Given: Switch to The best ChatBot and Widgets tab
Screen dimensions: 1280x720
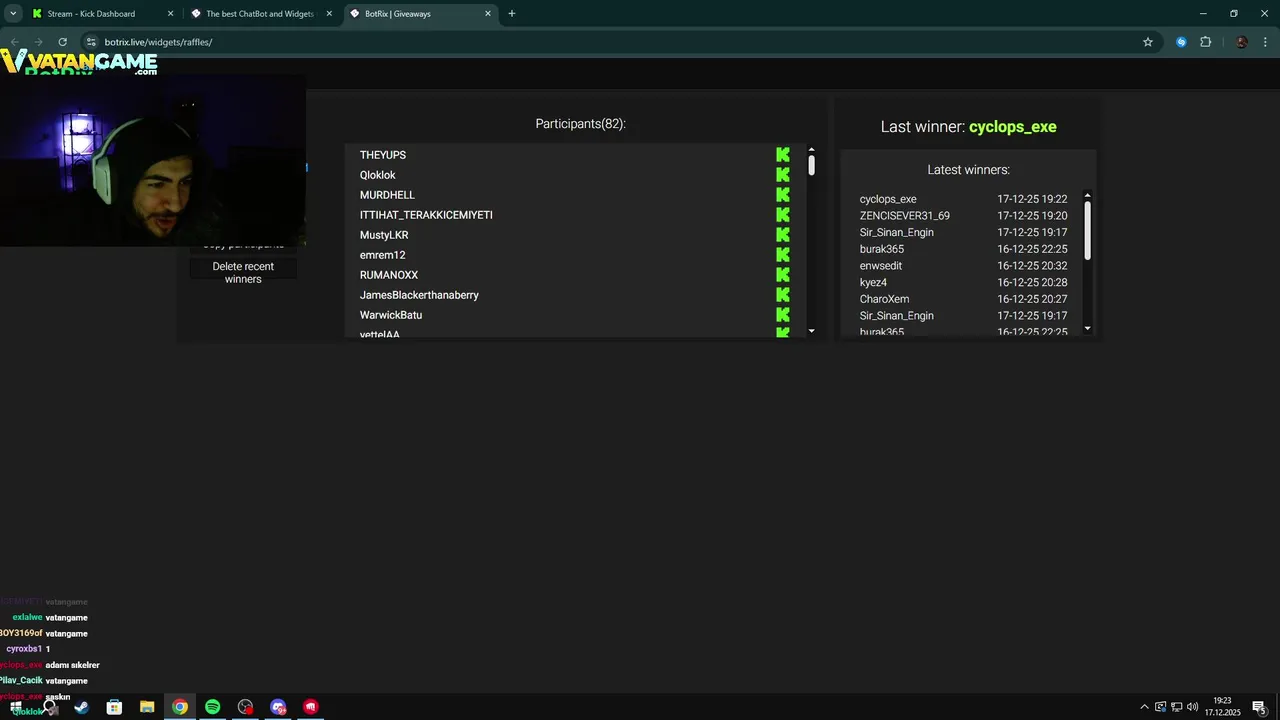Looking at the screenshot, I should click(260, 14).
